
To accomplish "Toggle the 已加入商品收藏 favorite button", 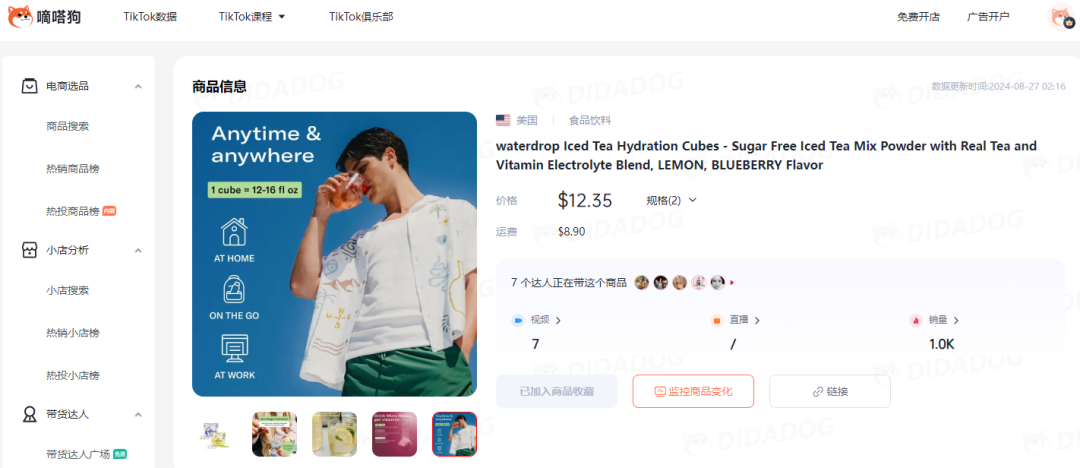I will 557,391.
